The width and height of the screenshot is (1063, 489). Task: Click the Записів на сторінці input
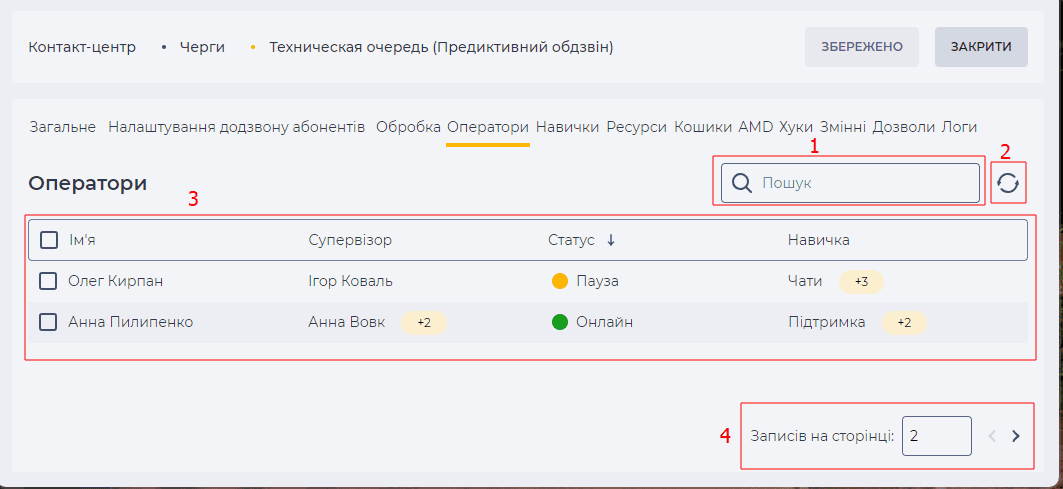937,436
